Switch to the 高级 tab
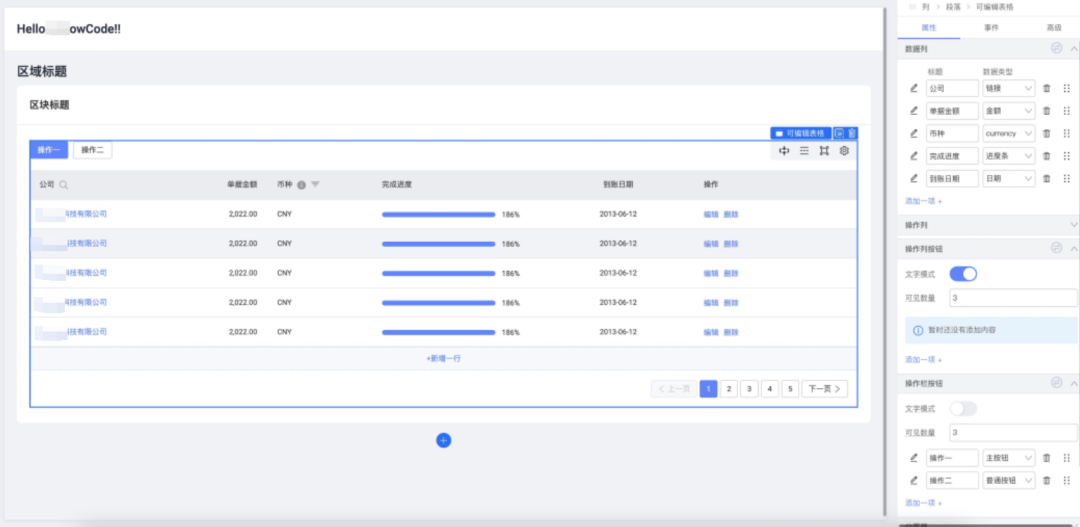Viewport: 1080px width, 527px height. click(x=1053, y=28)
